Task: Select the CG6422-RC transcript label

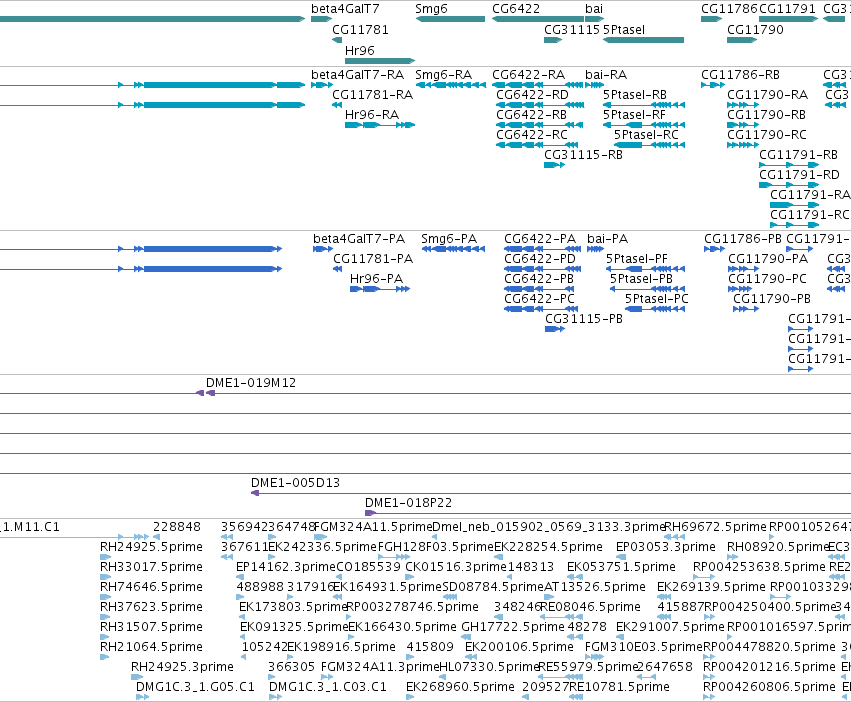Action: [532, 135]
